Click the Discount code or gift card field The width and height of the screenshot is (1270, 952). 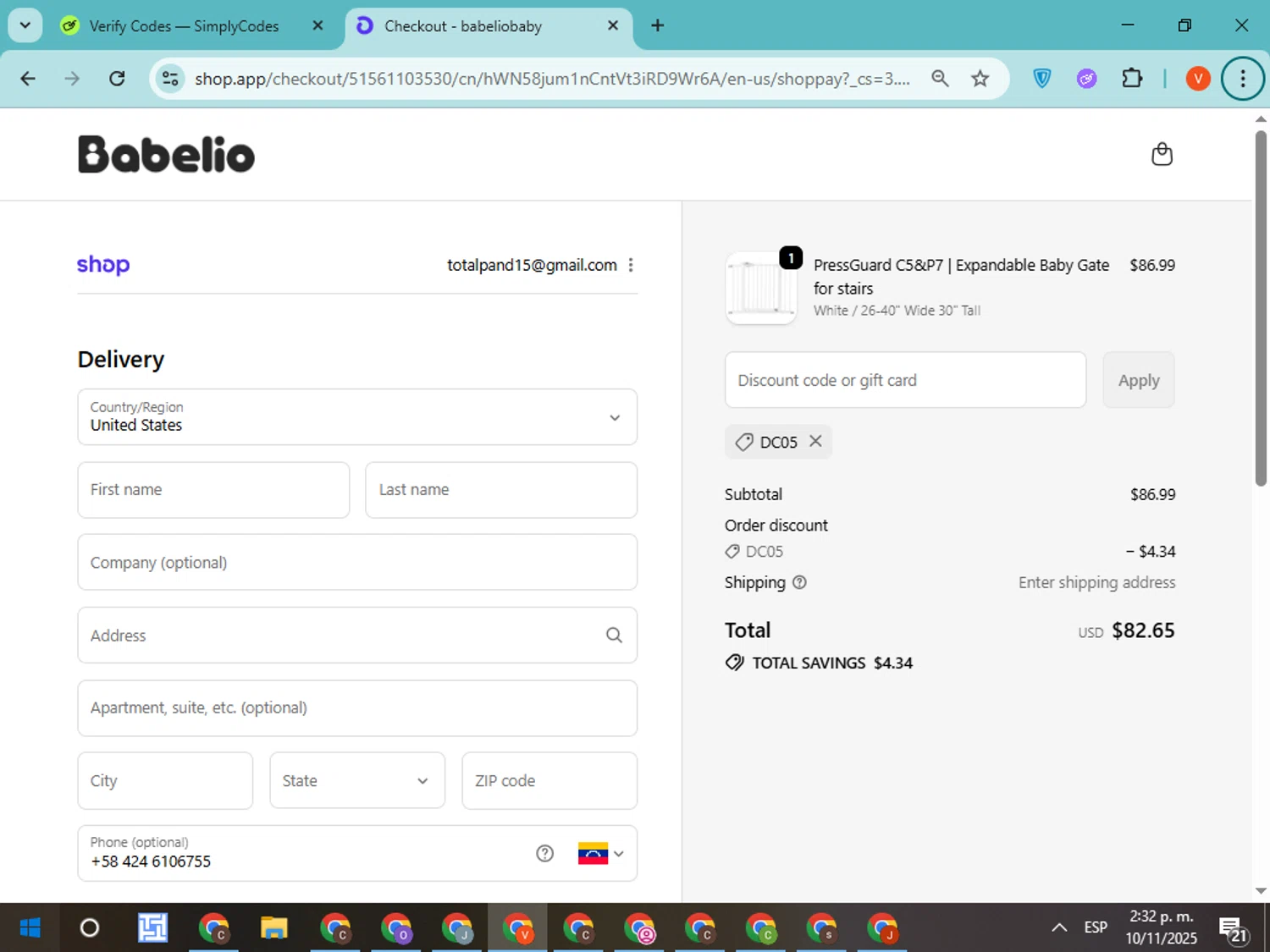pos(905,380)
